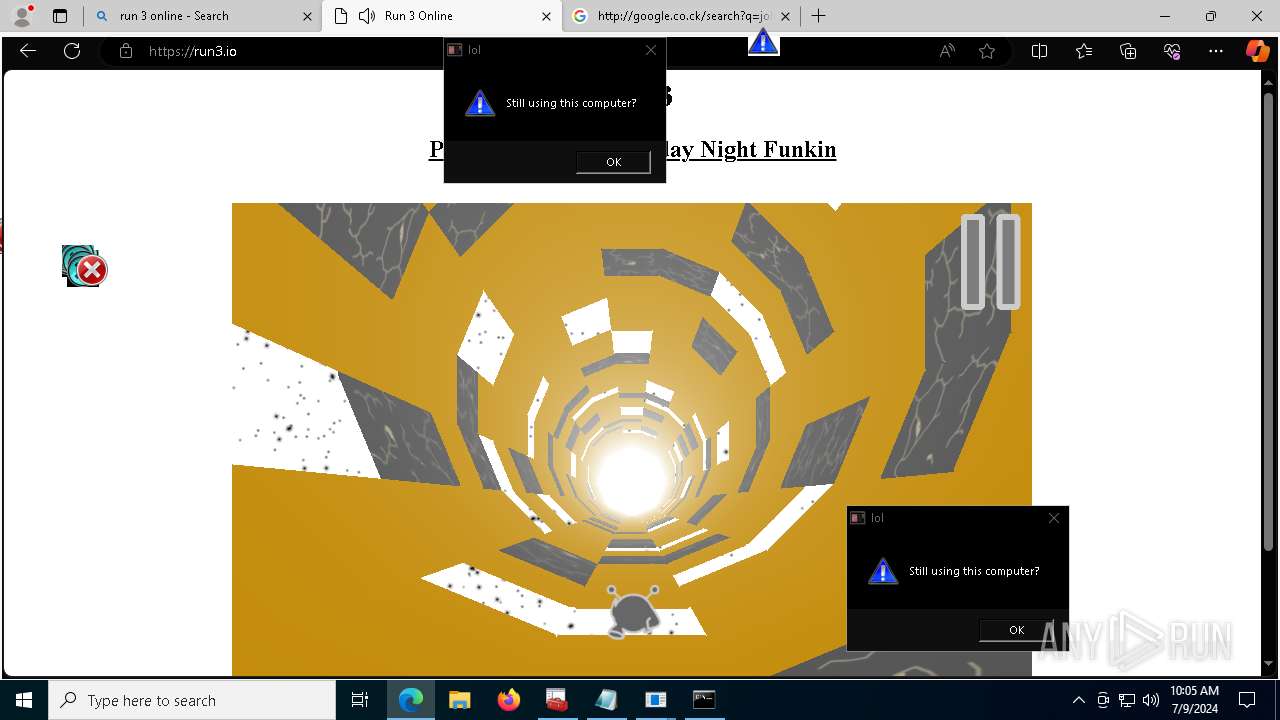Click OK in the top lol dialog
This screenshot has height=720, width=1280.
613,162
